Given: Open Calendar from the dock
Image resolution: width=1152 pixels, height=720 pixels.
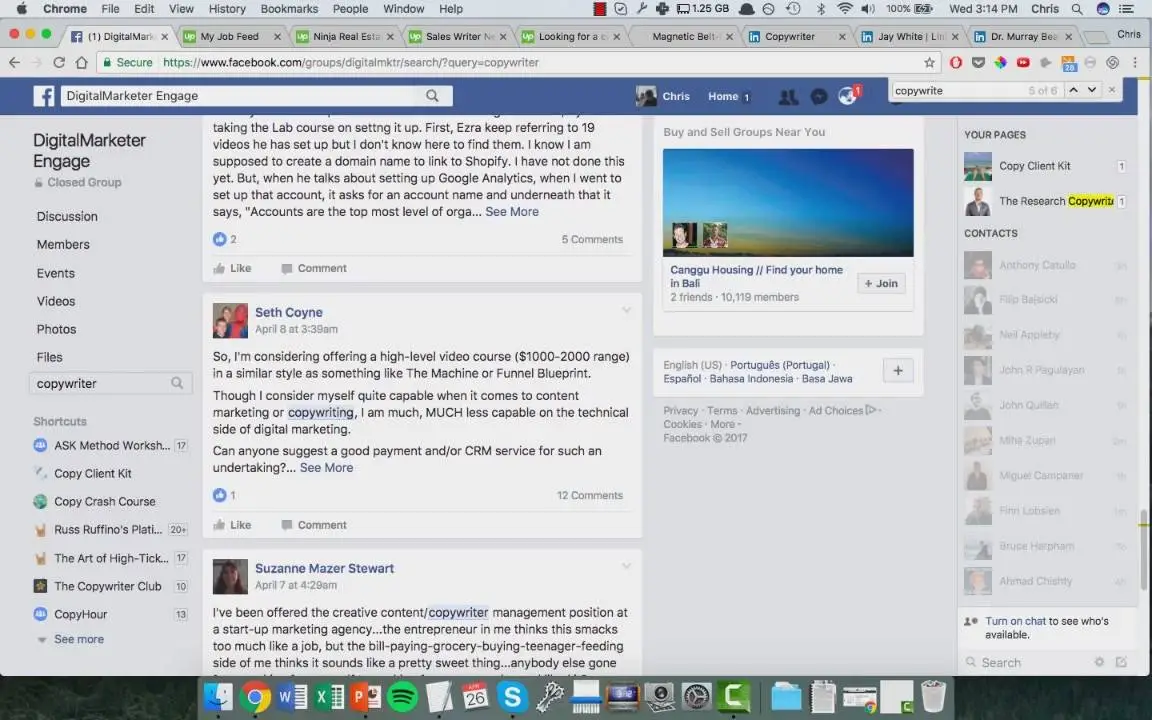Looking at the screenshot, I should click(x=475, y=696).
